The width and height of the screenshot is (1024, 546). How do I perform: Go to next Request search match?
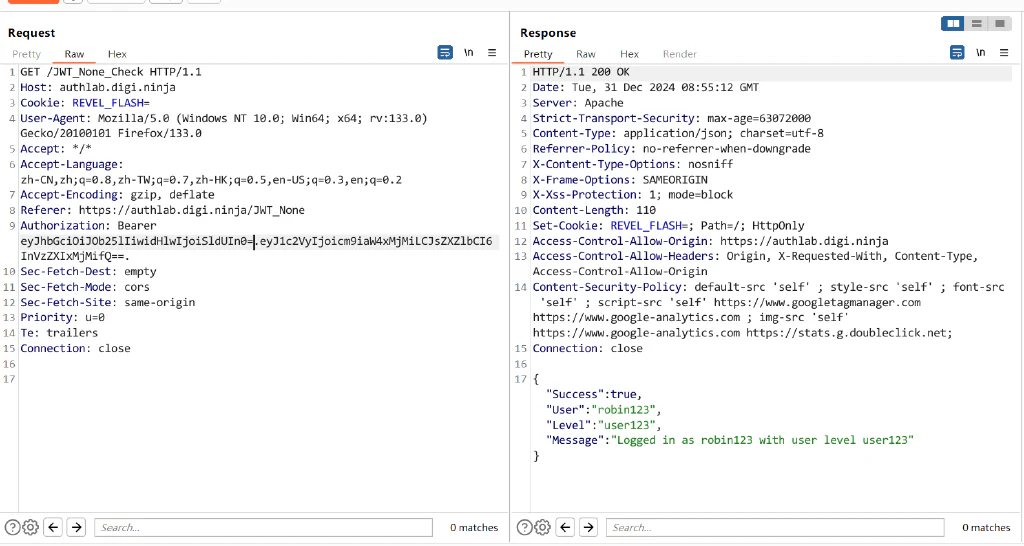76,527
